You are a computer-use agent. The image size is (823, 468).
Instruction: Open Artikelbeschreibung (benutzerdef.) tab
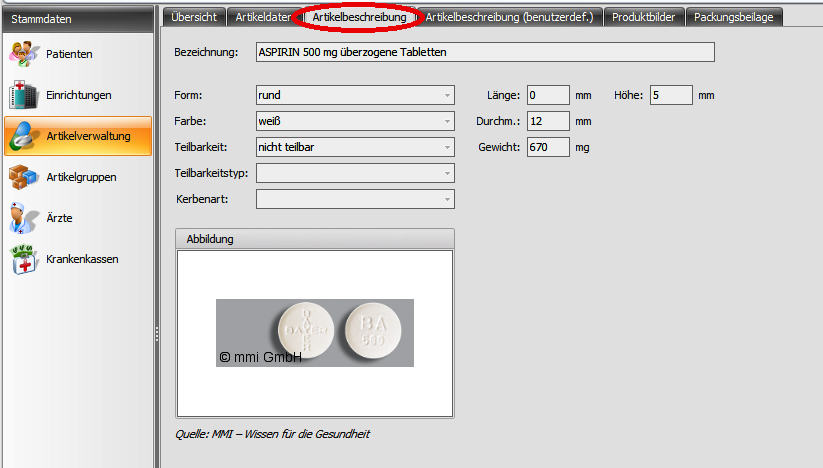click(x=509, y=17)
